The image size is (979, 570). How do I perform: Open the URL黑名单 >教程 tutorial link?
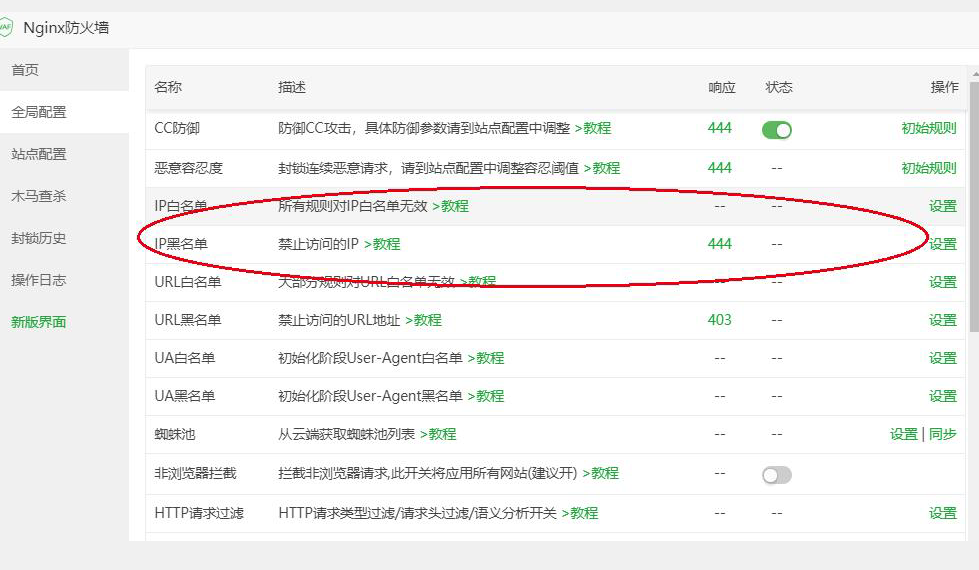pyautogui.click(x=423, y=320)
